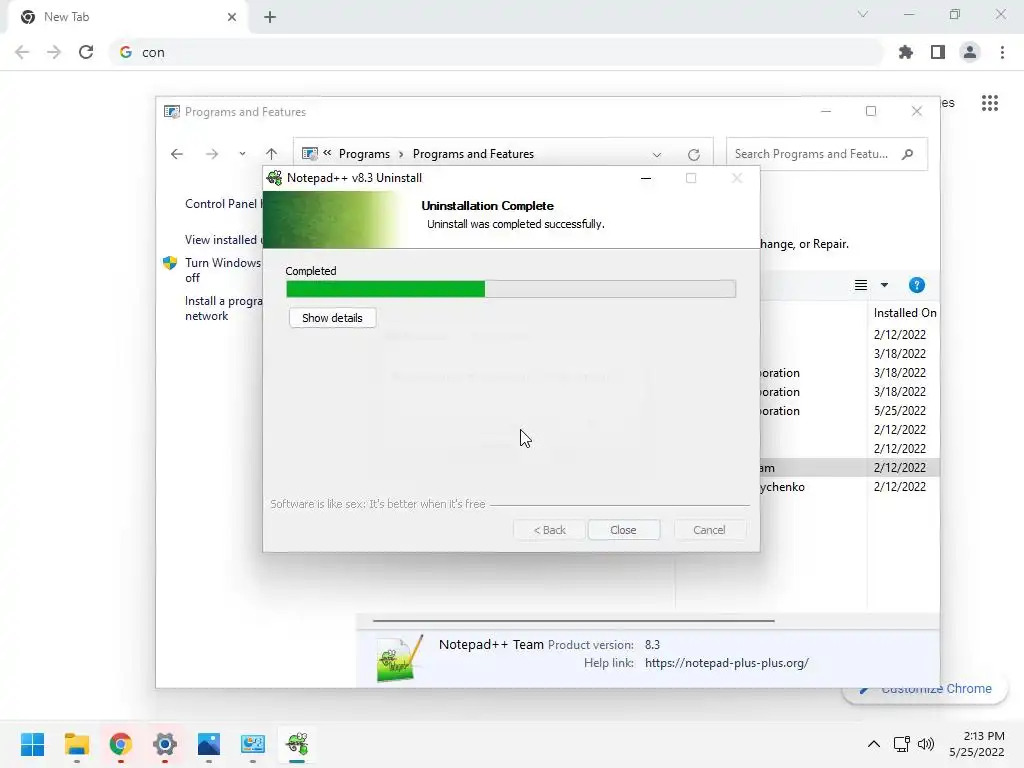Switch to Control Panel on the taskbar
This screenshot has width=1024, height=768.
[x=253, y=744]
